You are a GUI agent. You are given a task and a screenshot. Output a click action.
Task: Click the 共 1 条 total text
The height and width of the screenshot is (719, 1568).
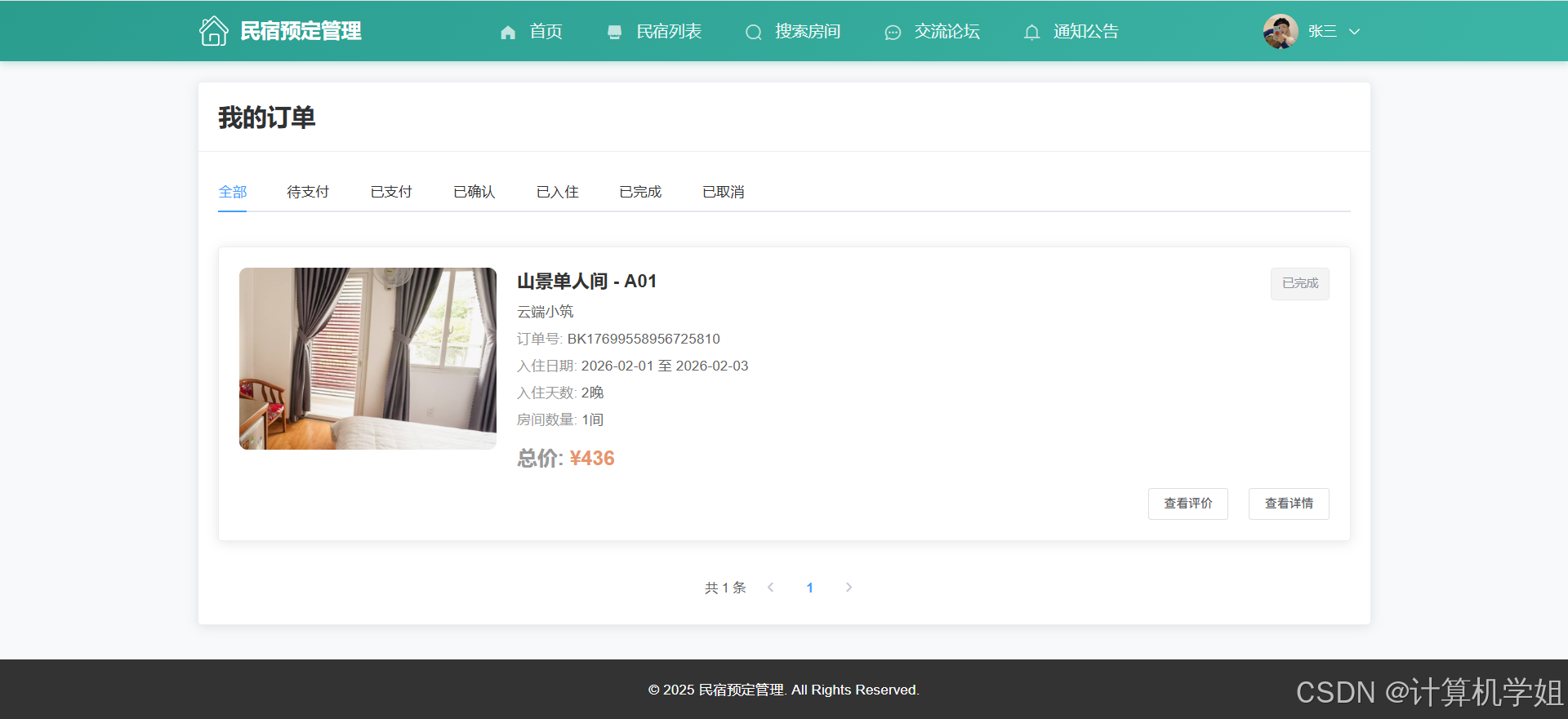[x=725, y=588]
